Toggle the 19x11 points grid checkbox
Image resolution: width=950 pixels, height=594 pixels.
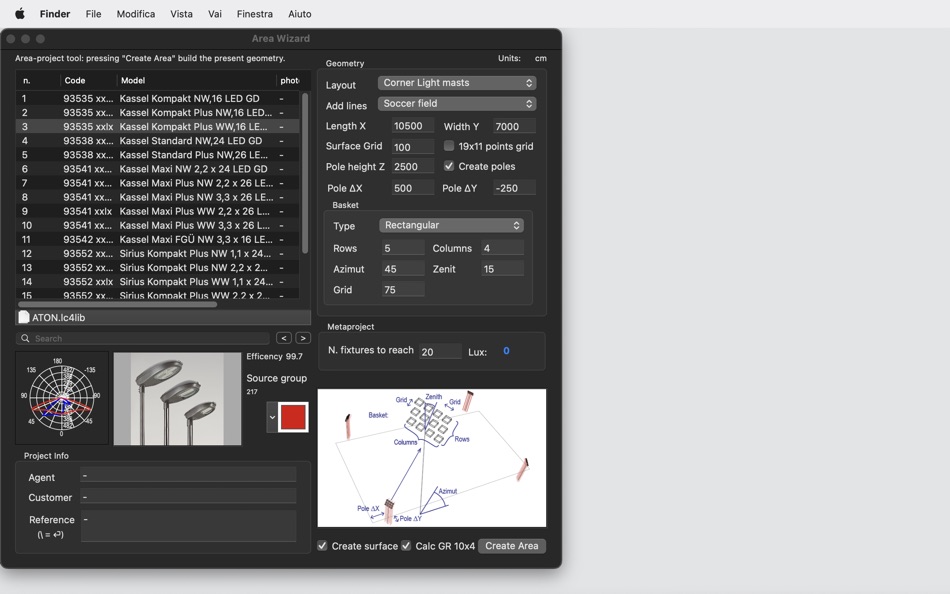pos(449,145)
